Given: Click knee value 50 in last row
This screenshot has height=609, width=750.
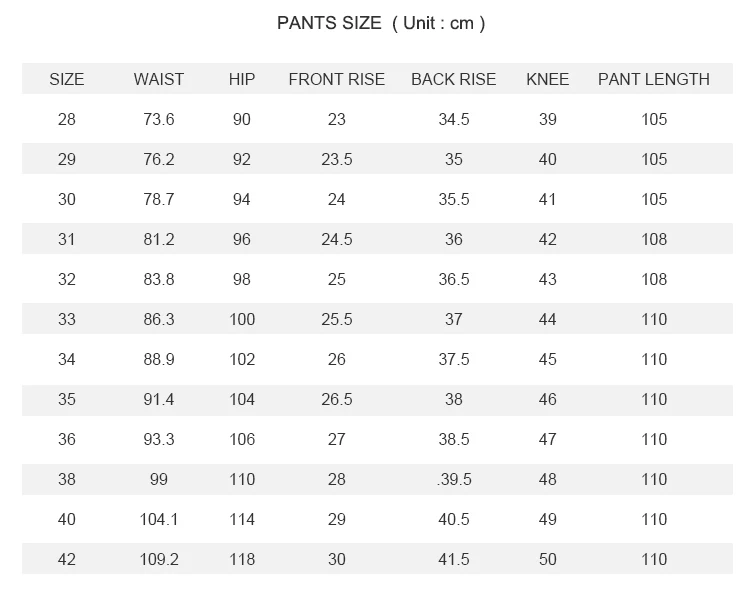Looking at the screenshot, I should [548, 559].
